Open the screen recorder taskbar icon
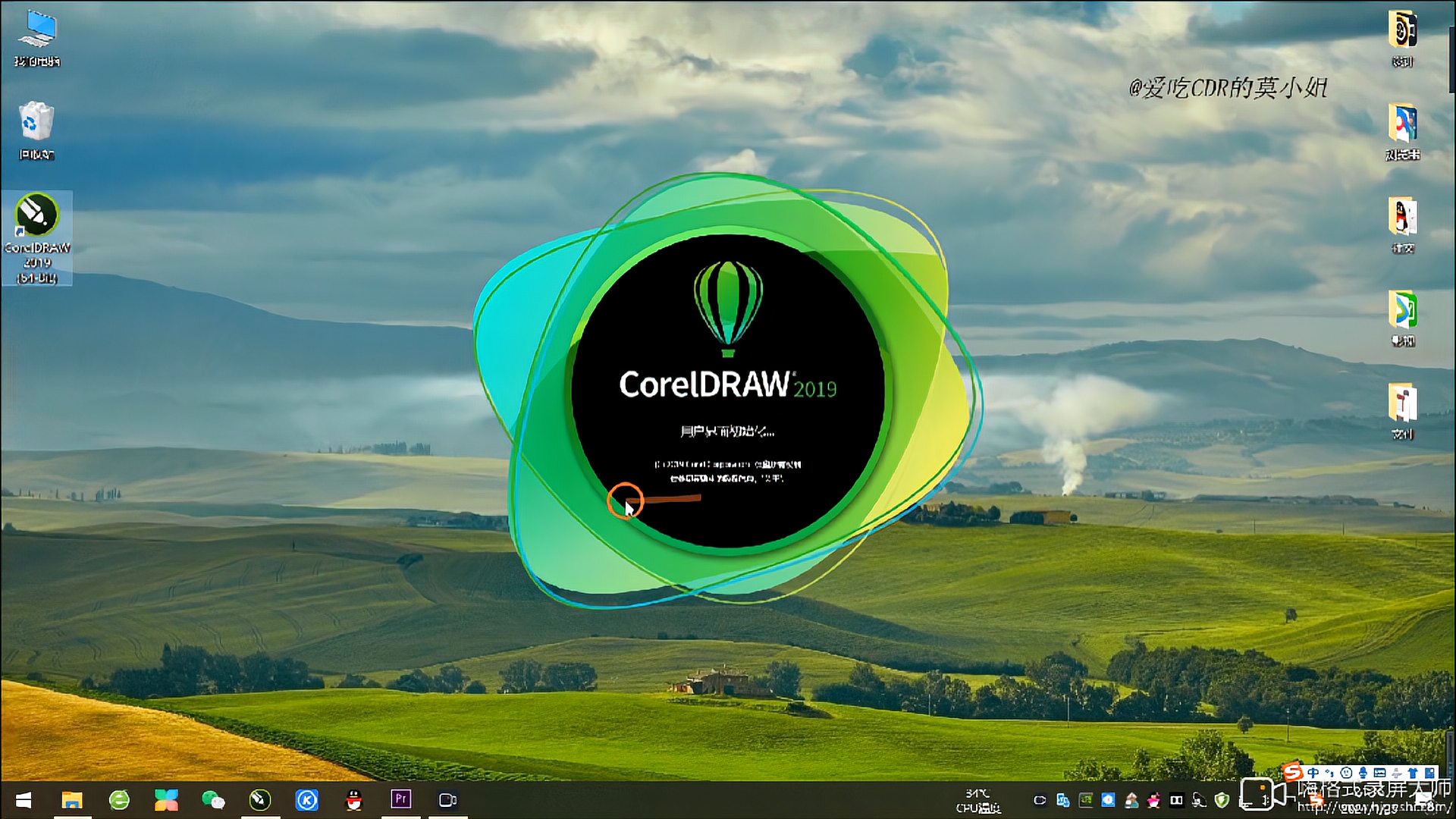The image size is (1456, 819). coord(448,800)
